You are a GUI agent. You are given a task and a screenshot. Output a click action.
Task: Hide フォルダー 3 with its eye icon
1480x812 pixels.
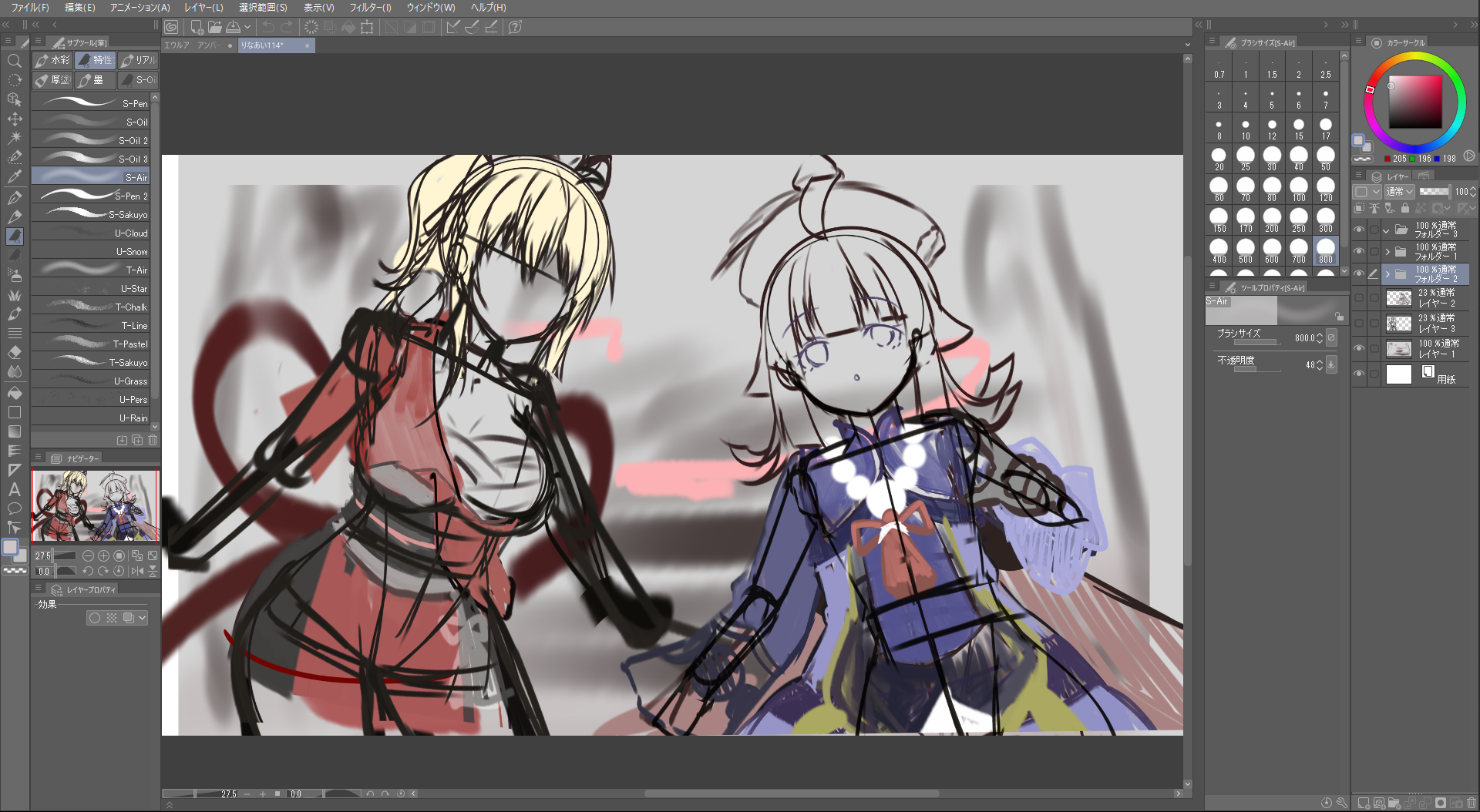[1359, 230]
